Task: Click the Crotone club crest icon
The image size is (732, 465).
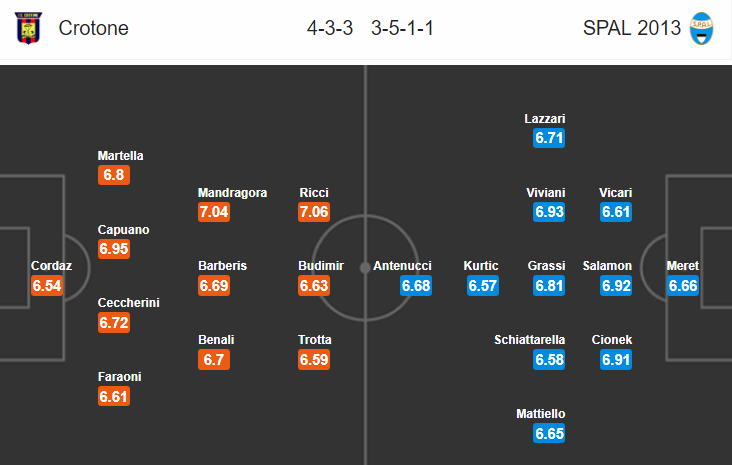Action: click(28, 28)
